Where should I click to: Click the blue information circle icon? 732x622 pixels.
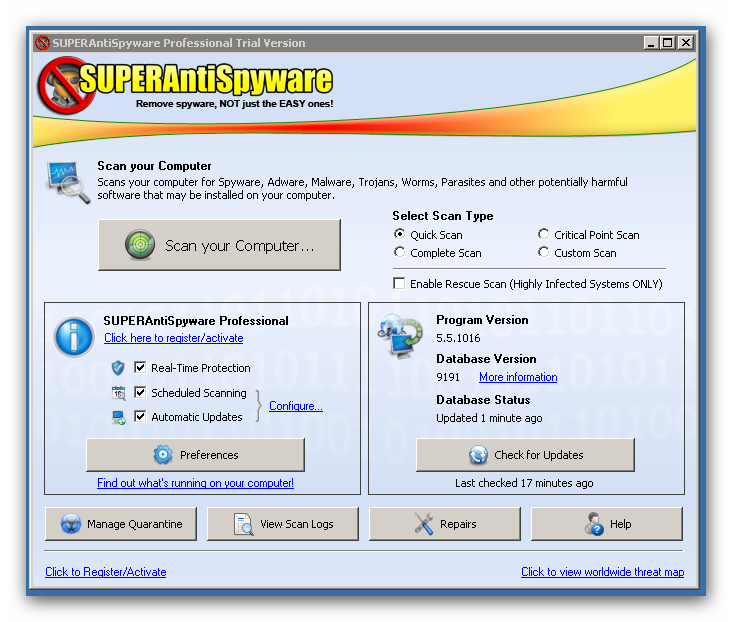[x=74, y=337]
